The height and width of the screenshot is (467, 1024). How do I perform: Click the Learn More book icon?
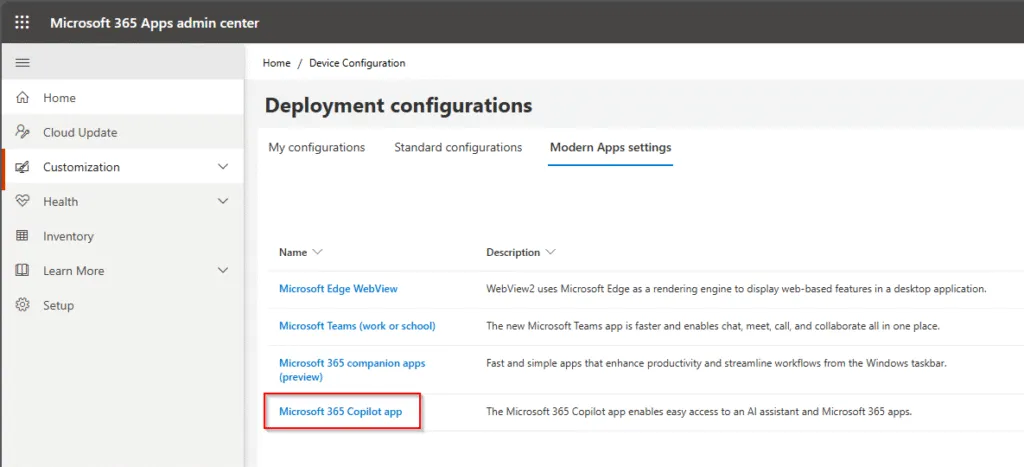coord(22,270)
